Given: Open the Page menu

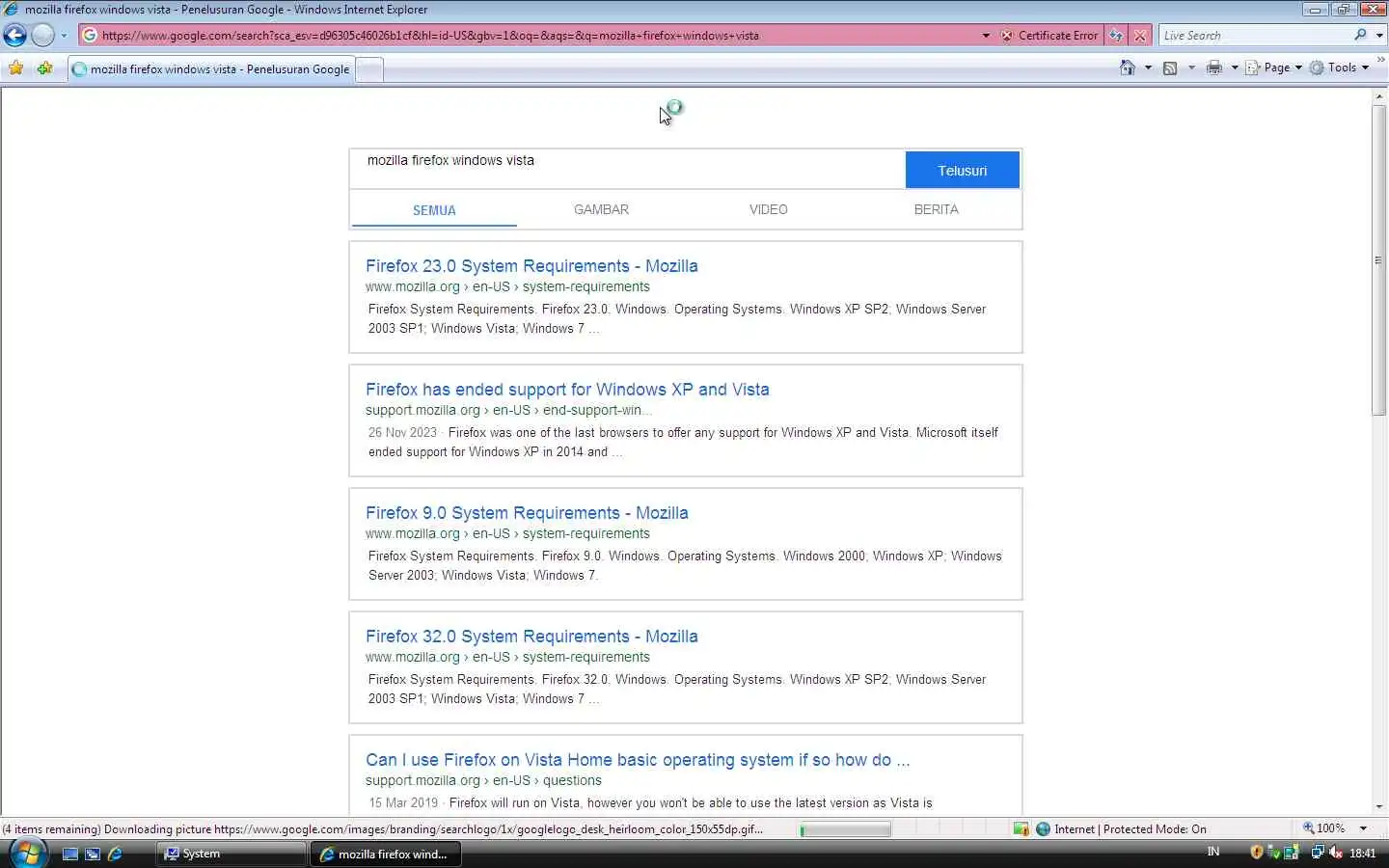Looking at the screenshot, I should 1273,68.
